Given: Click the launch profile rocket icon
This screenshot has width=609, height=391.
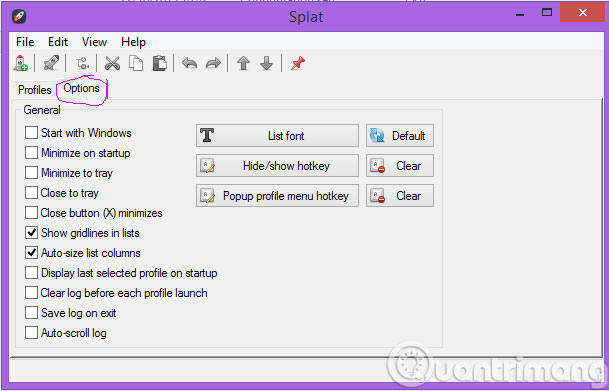Looking at the screenshot, I should pyautogui.click(x=51, y=63).
